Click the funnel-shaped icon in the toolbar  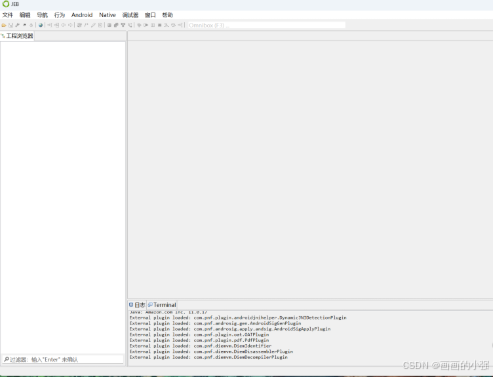[x=123, y=25]
